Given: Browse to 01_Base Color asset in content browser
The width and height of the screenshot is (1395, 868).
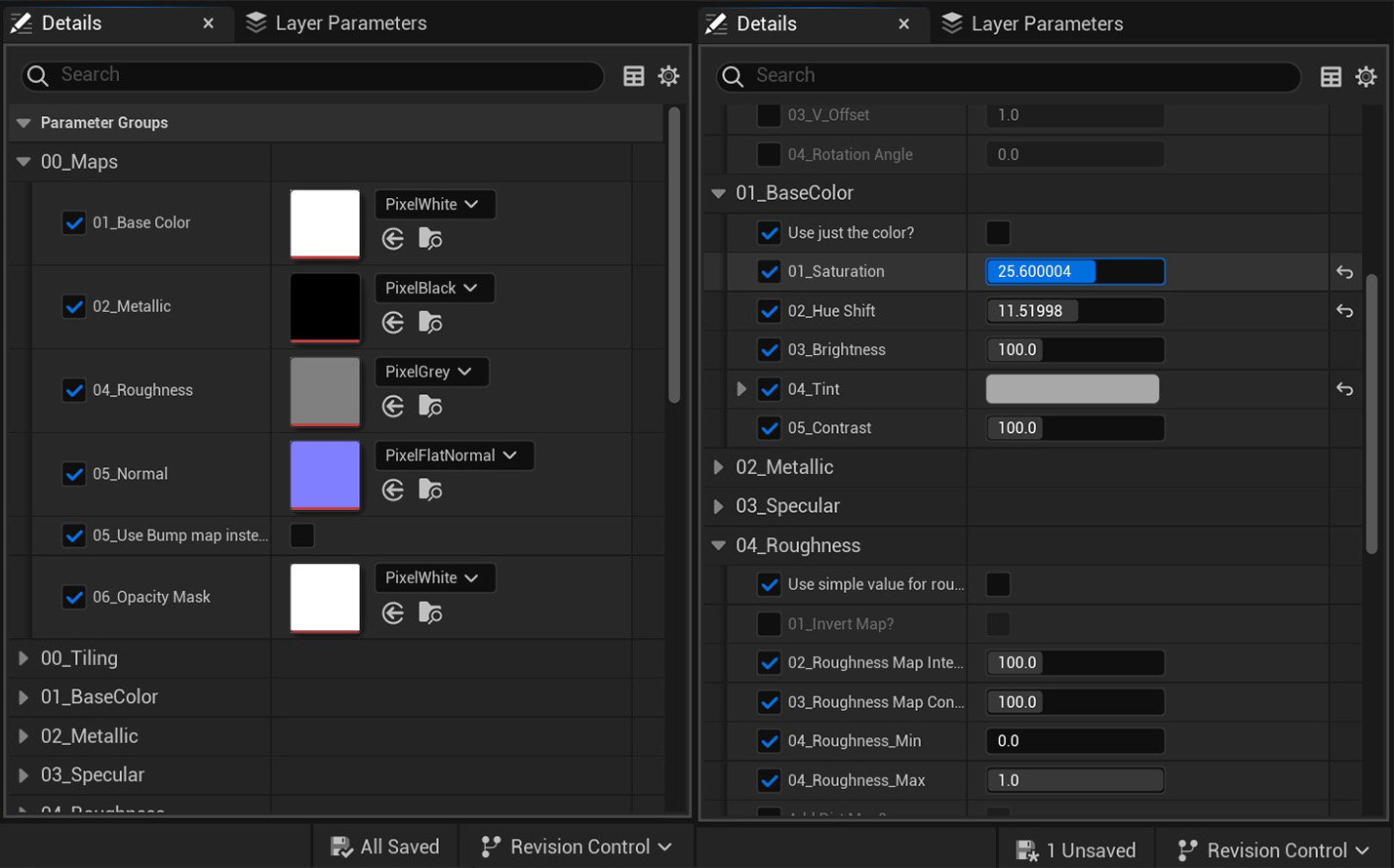Looking at the screenshot, I should 430,238.
